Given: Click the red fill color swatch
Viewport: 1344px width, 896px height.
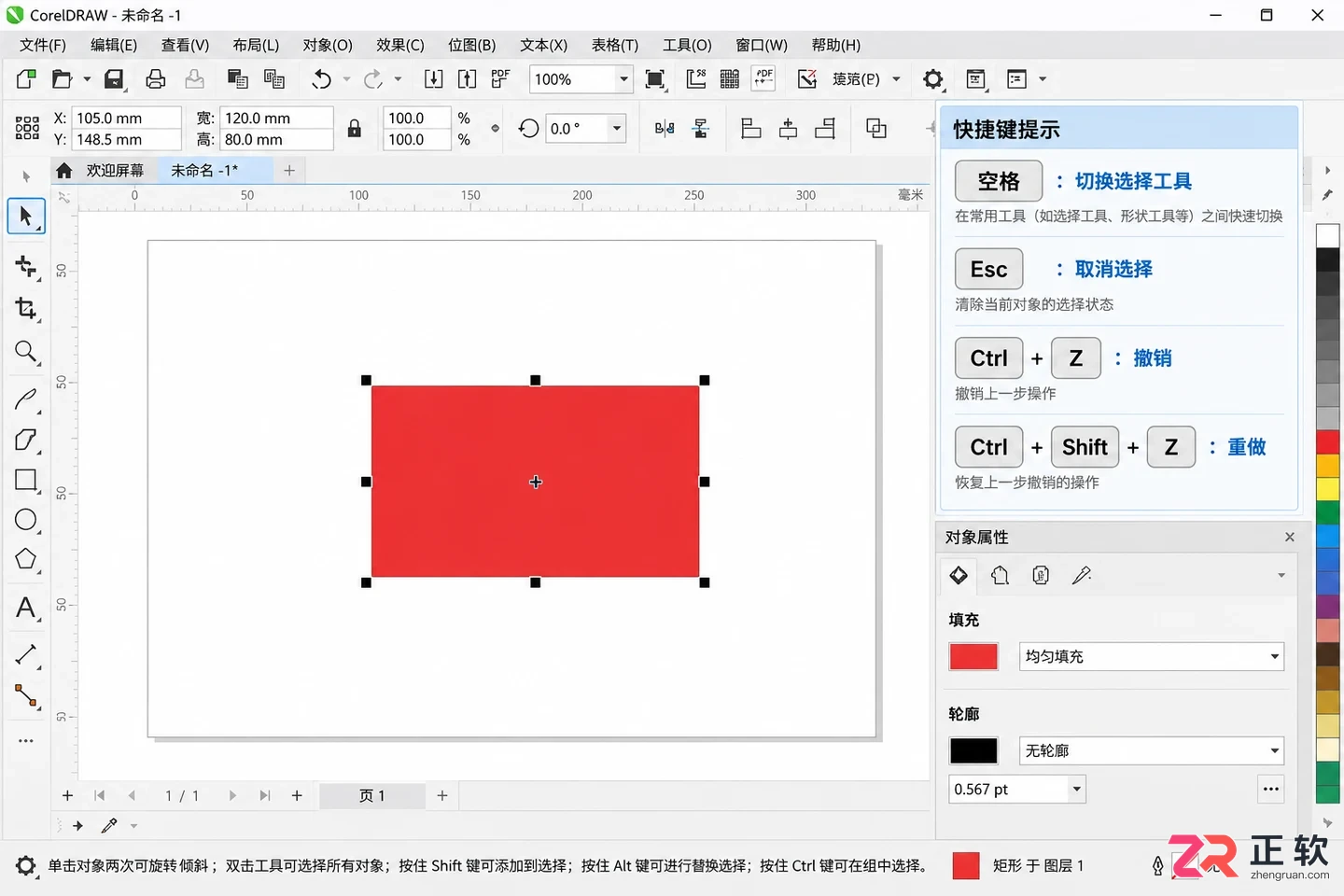Looking at the screenshot, I should pyautogui.click(x=973, y=656).
